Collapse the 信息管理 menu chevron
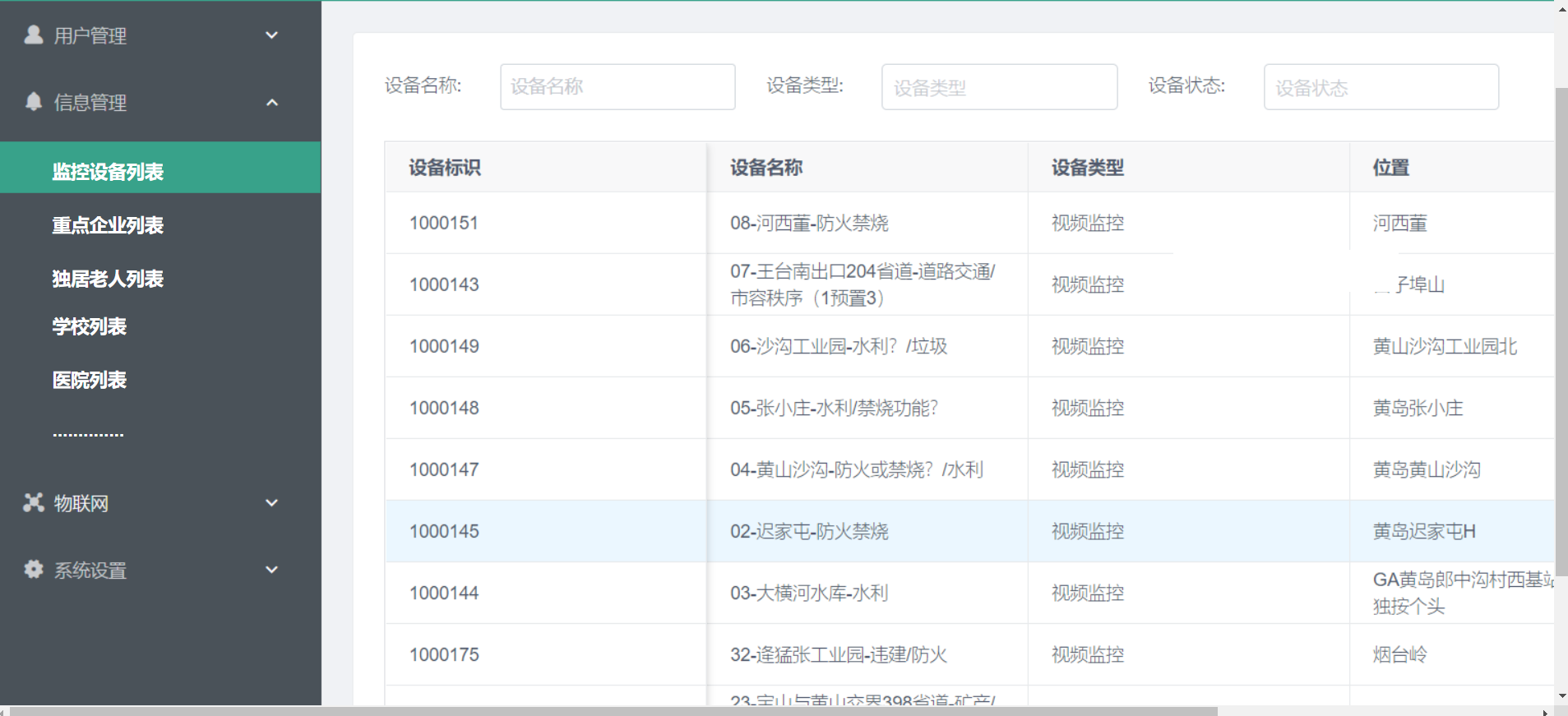 (272, 103)
